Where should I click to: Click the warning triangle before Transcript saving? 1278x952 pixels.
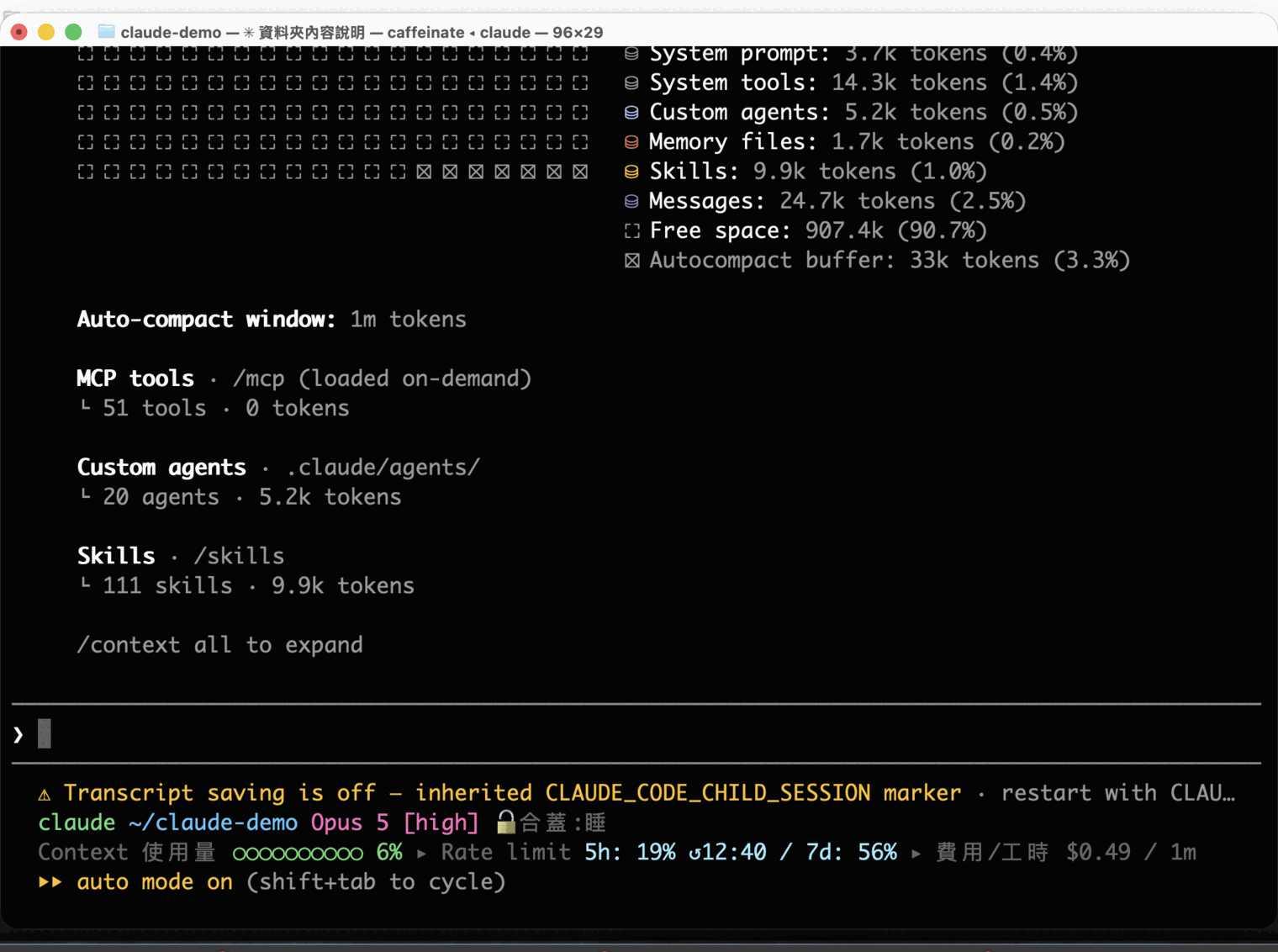(x=45, y=794)
